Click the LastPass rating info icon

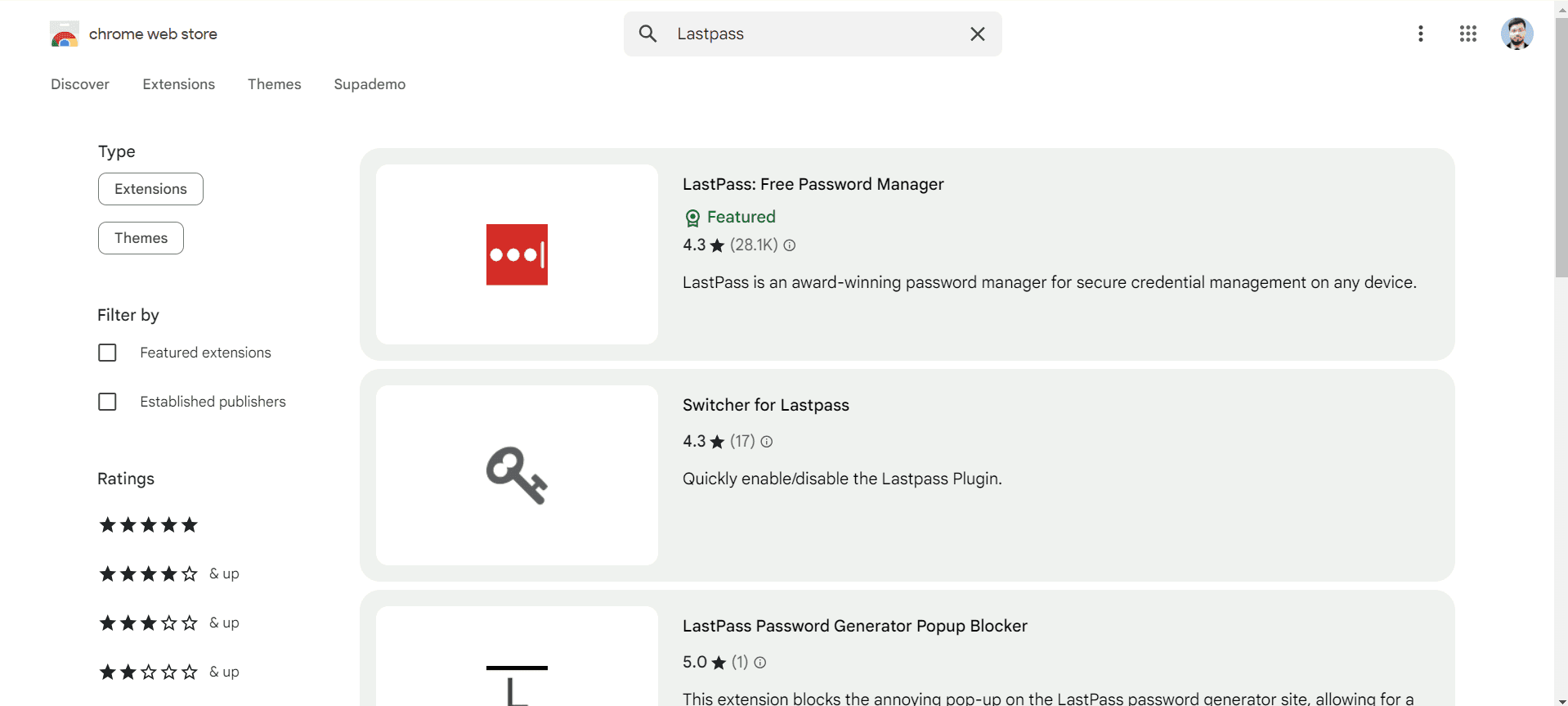click(x=790, y=245)
